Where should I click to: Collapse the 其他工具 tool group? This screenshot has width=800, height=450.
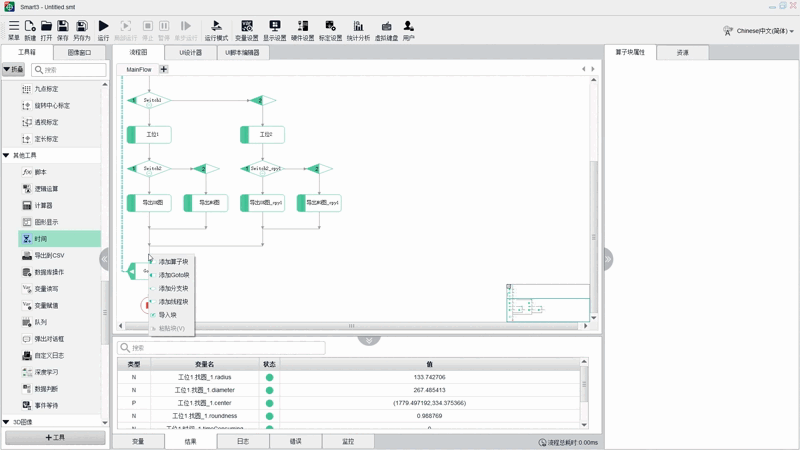[7, 156]
